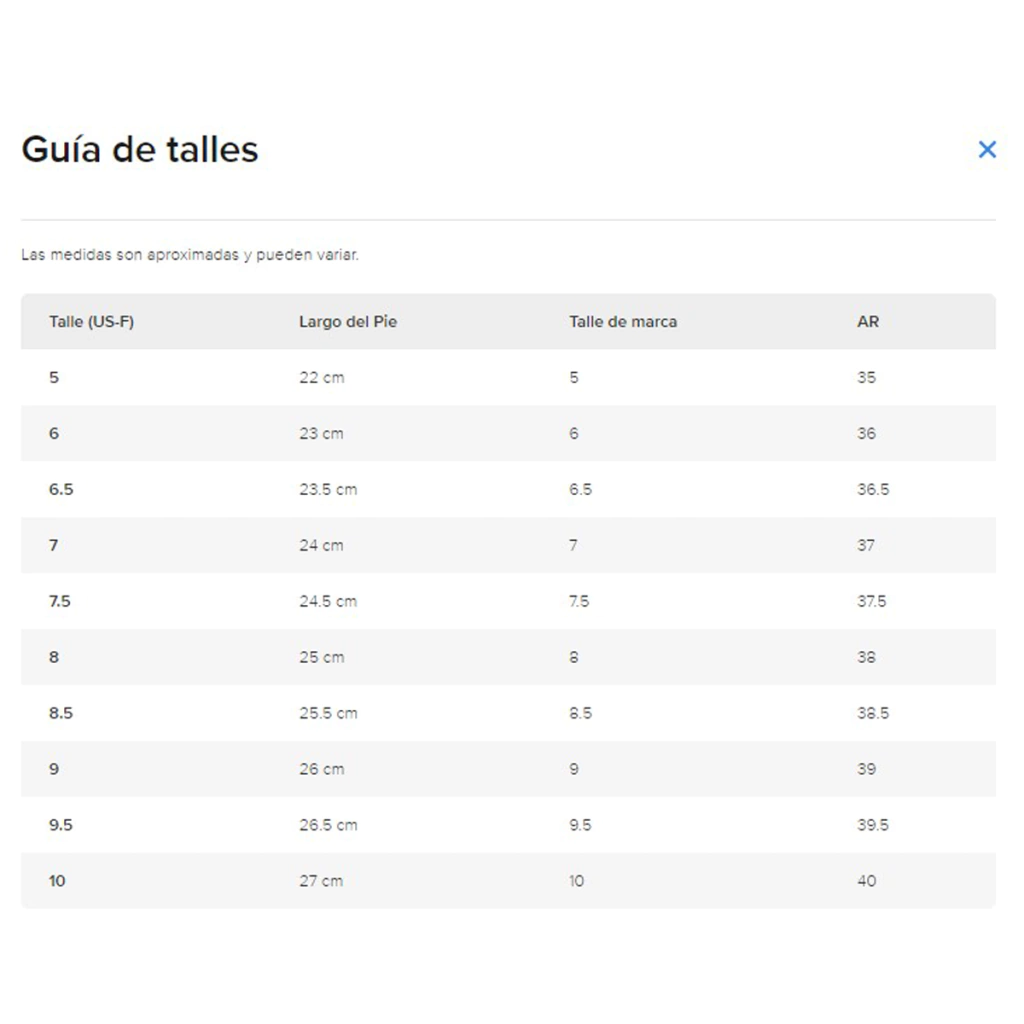
Task: Click the Largo del Pie column header
Action: click(x=348, y=321)
